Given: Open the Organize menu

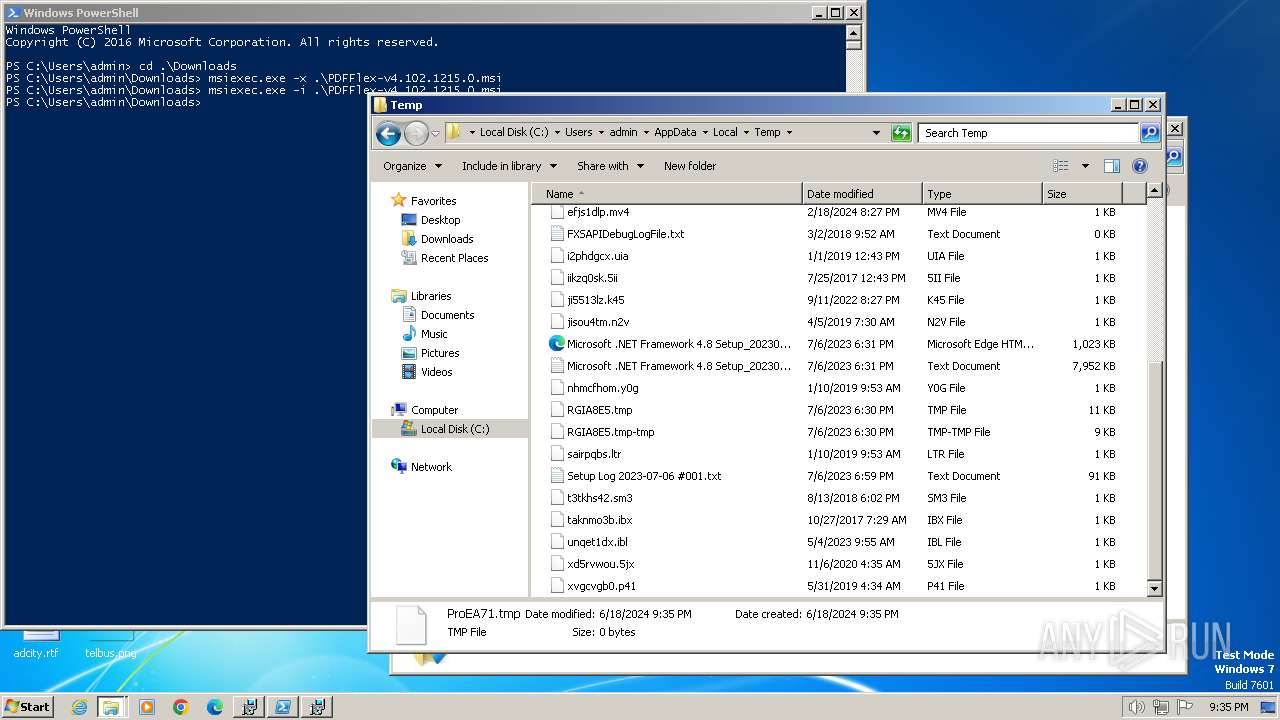Looking at the screenshot, I should 412,166.
